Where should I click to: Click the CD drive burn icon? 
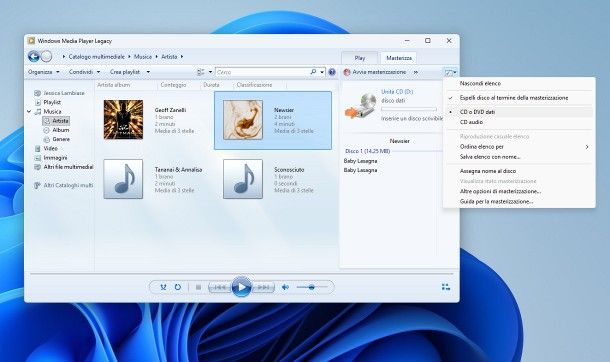coord(361,106)
